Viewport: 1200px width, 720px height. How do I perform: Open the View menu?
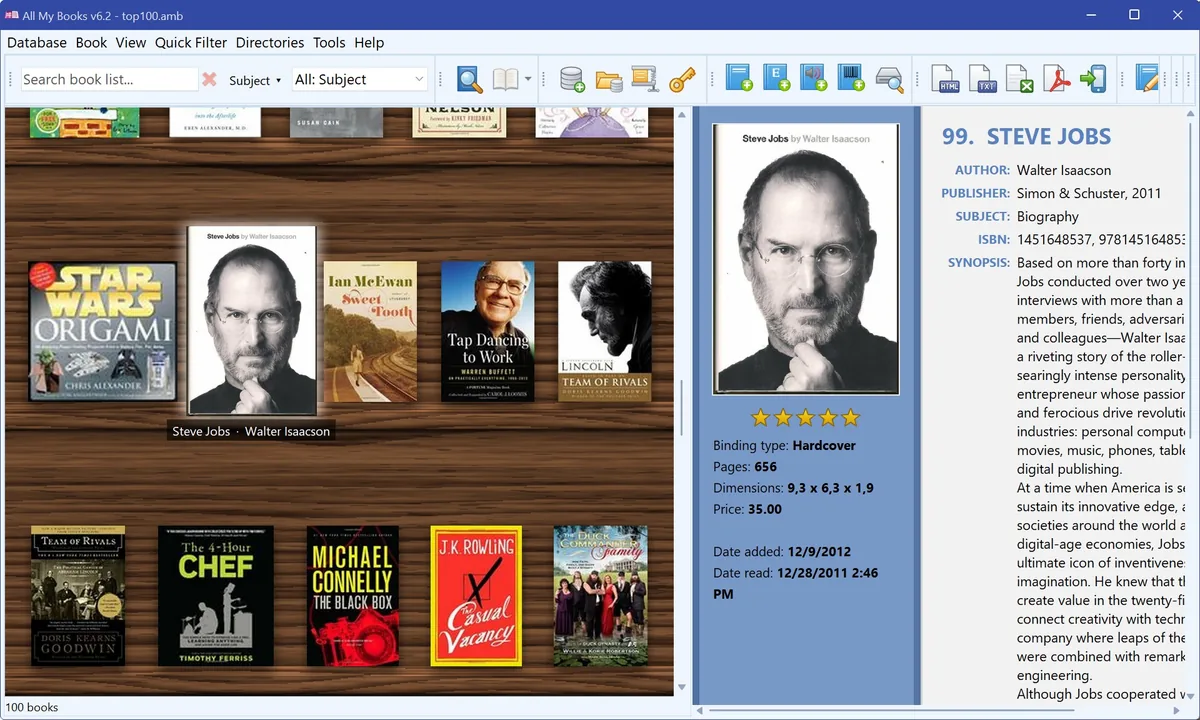[x=131, y=42]
